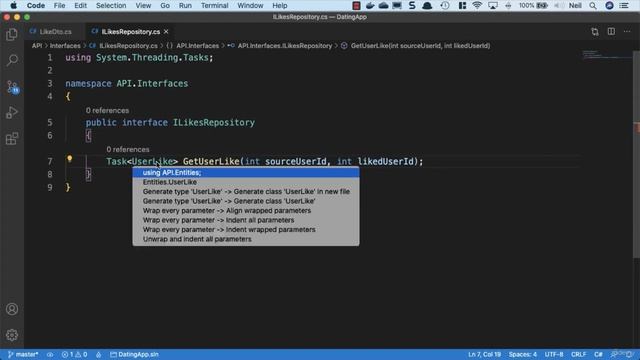The image size is (640, 360).
Task: Open the File menu
Action: coord(59,5)
